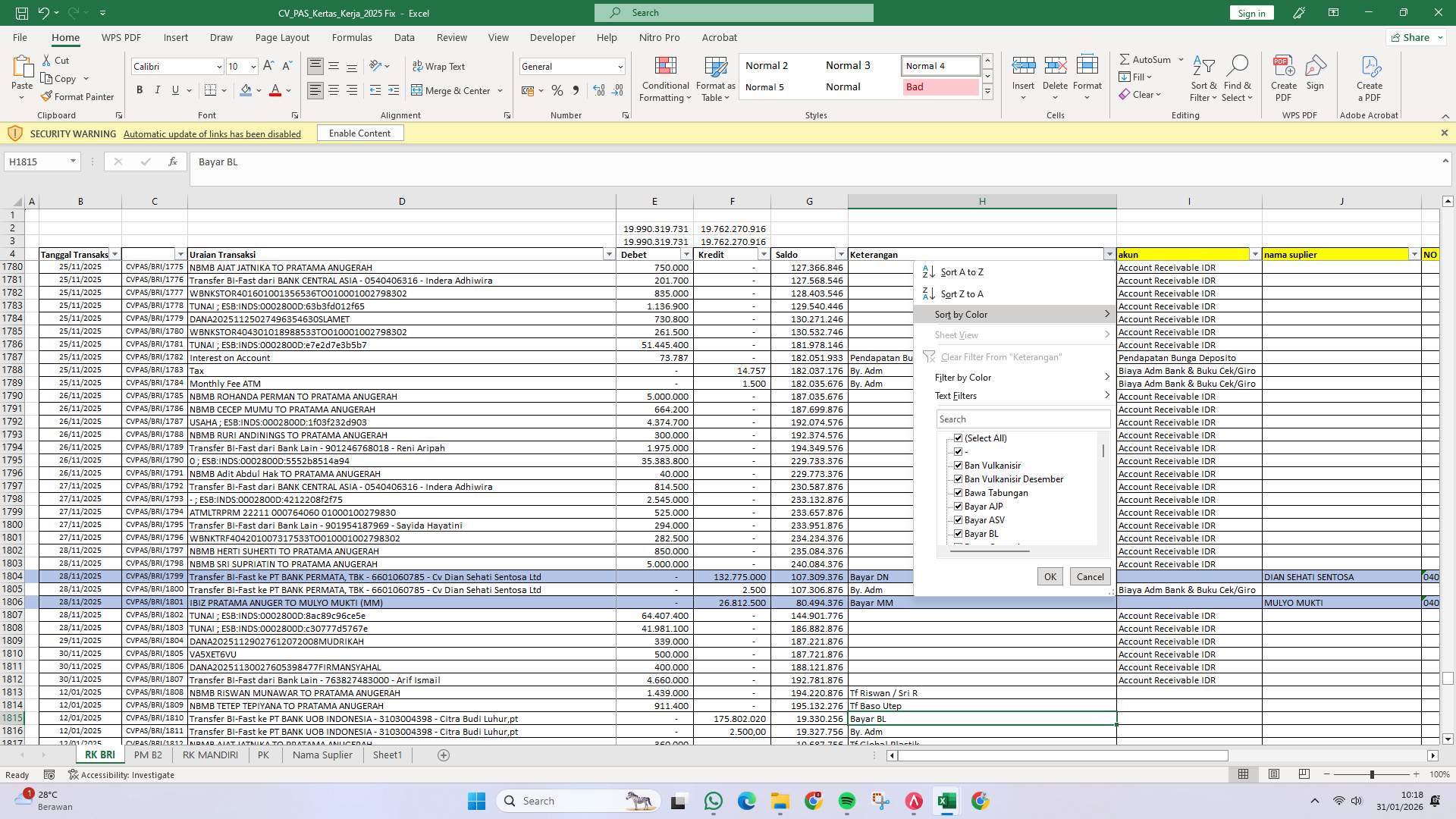Type in the filter search box

point(1021,419)
